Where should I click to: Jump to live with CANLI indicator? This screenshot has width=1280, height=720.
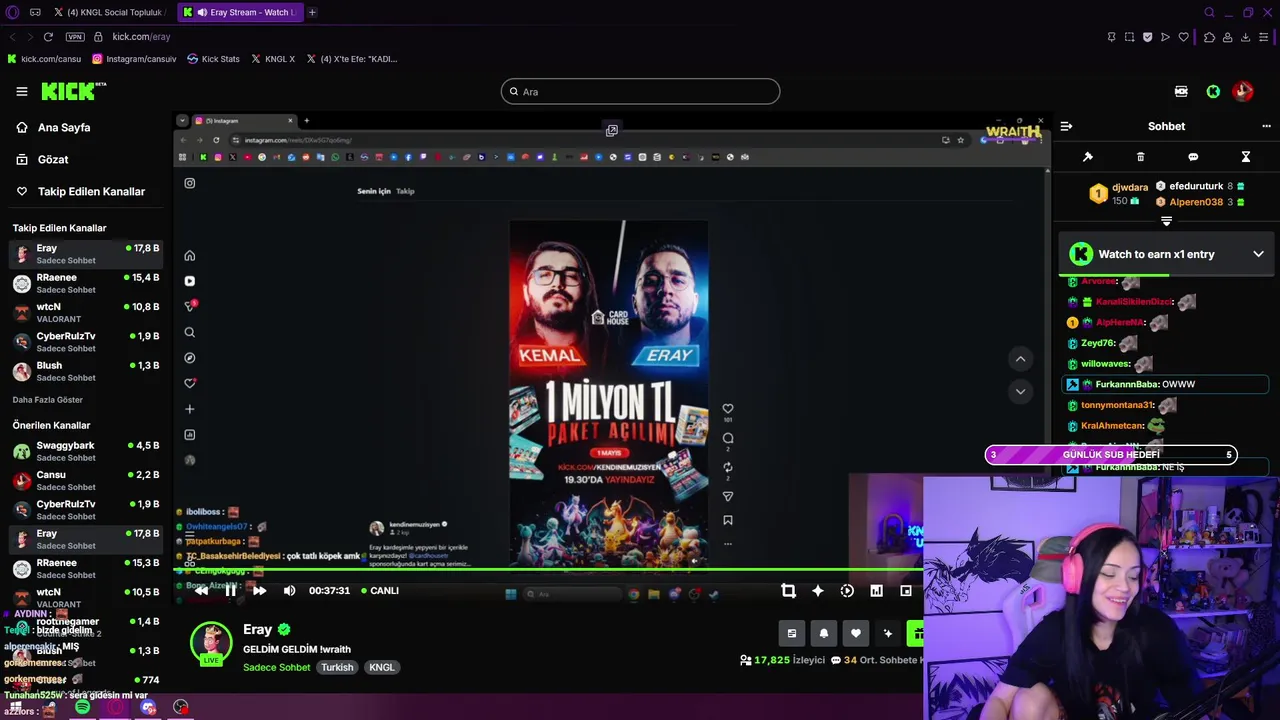click(380, 591)
